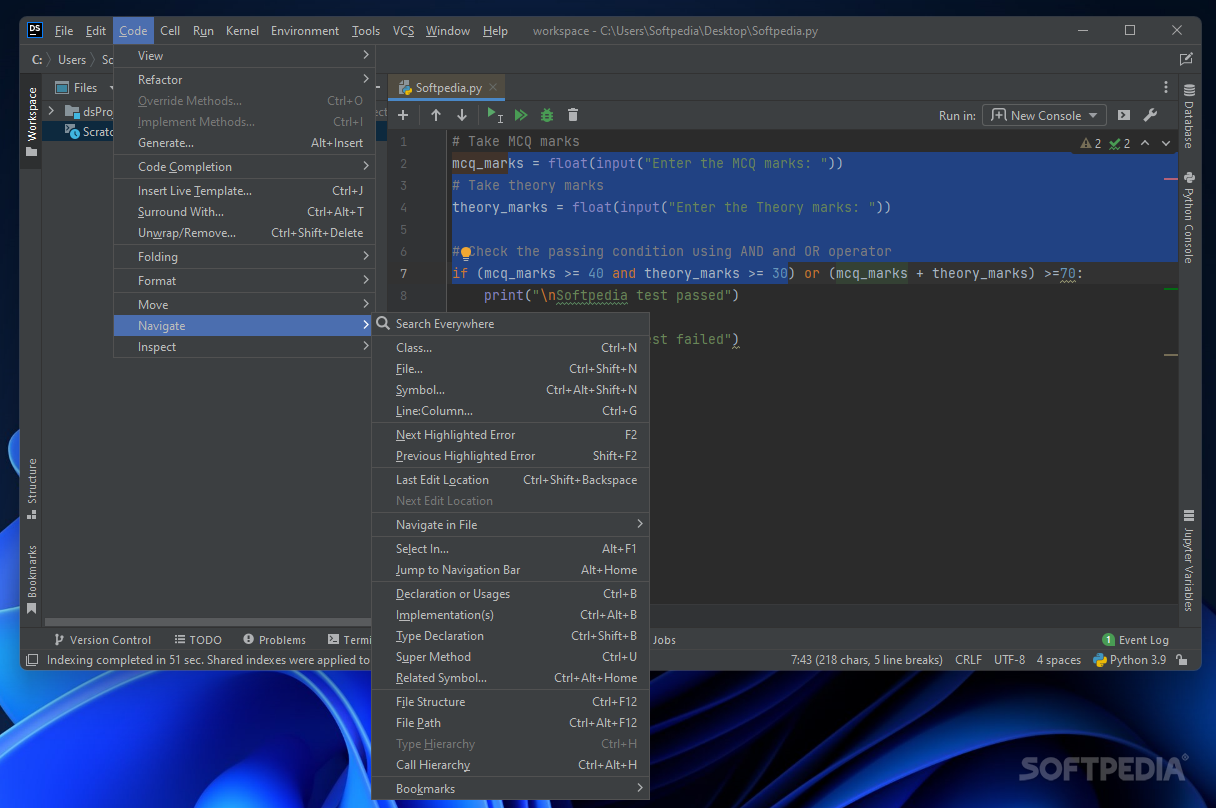Move cell down with the down arrow
This screenshot has width=1216, height=808.
(462, 115)
